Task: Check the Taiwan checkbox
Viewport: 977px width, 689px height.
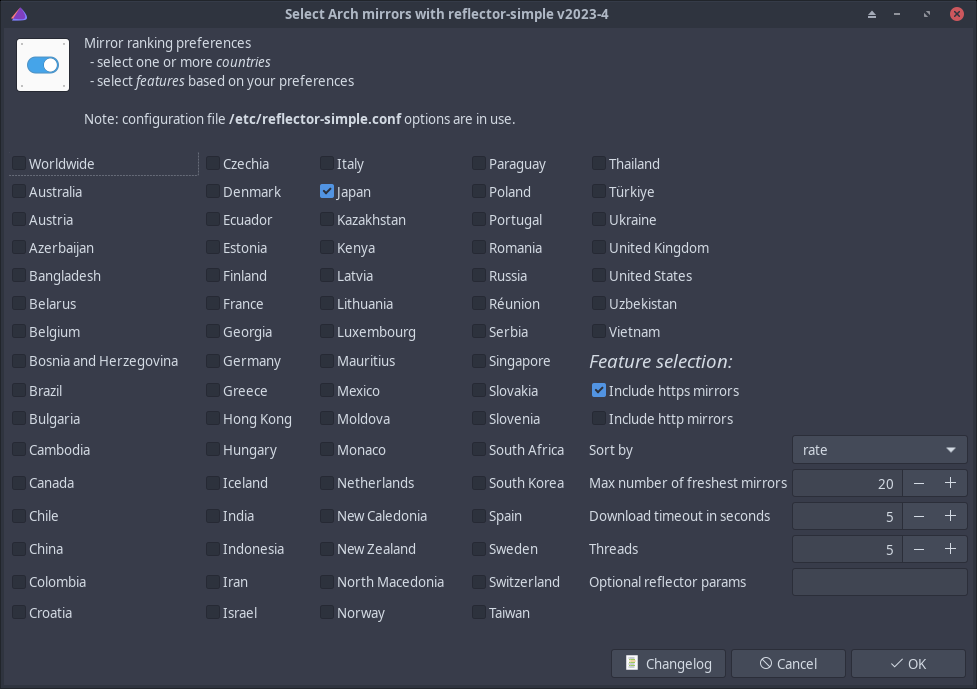Action: pyautogui.click(x=479, y=612)
